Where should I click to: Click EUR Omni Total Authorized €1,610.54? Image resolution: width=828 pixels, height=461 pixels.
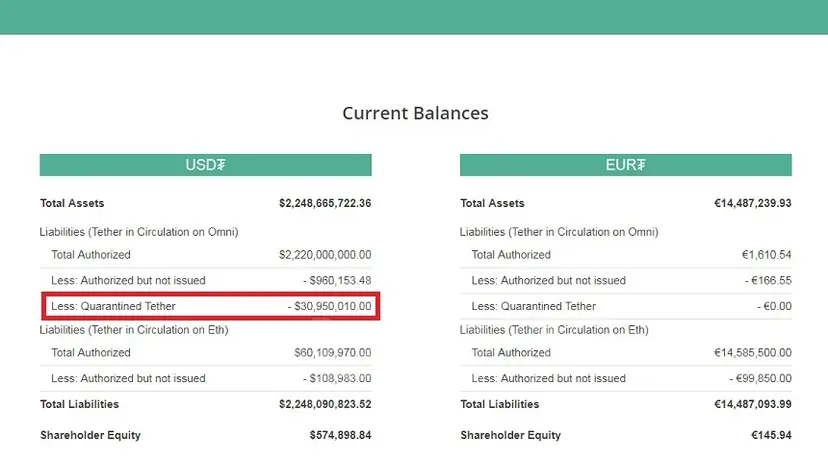[x=766, y=255]
